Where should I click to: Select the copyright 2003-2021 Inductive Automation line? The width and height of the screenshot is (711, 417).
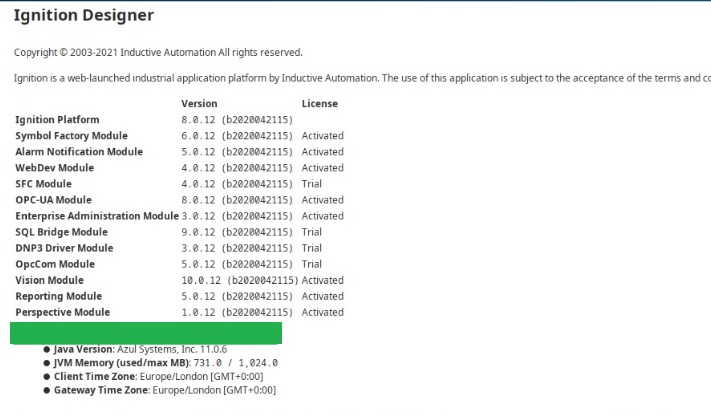[158, 53]
